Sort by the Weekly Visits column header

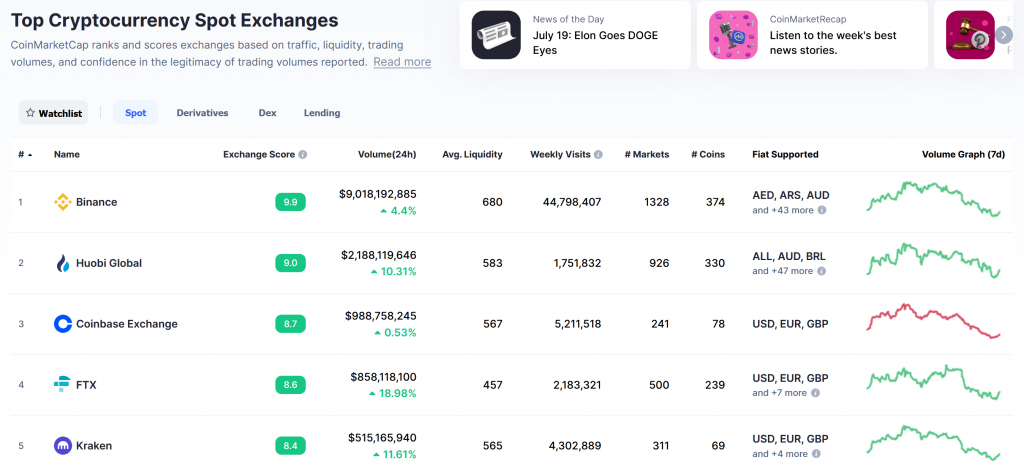pos(560,155)
